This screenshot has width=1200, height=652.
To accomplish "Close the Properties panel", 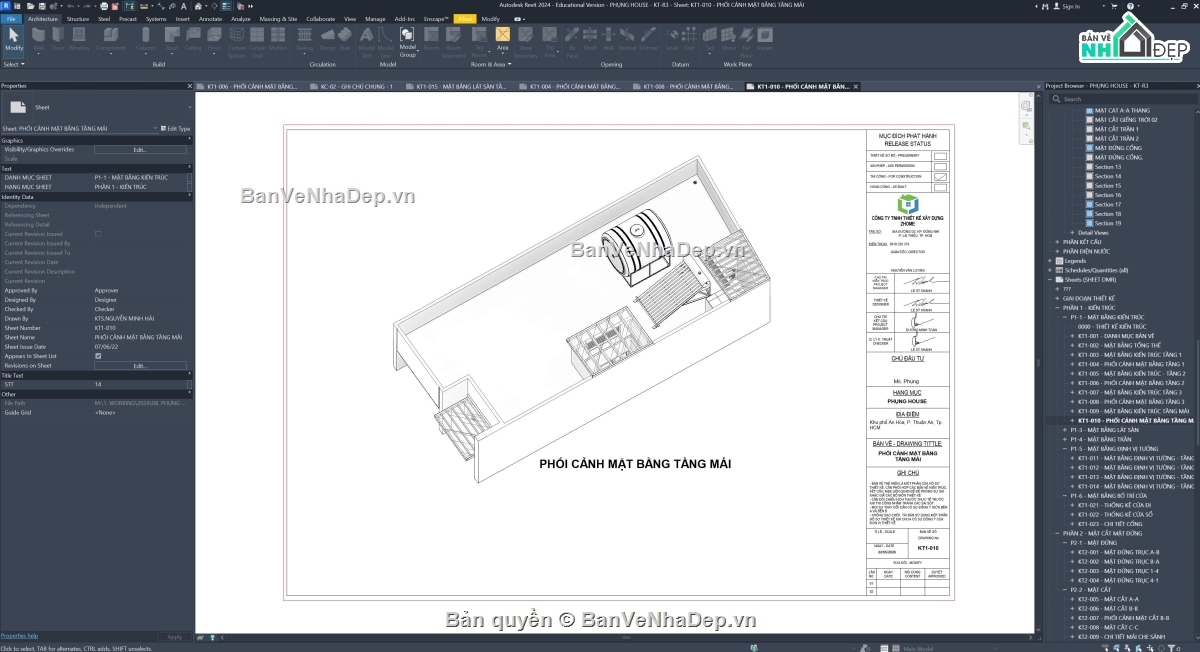I will (x=189, y=87).
